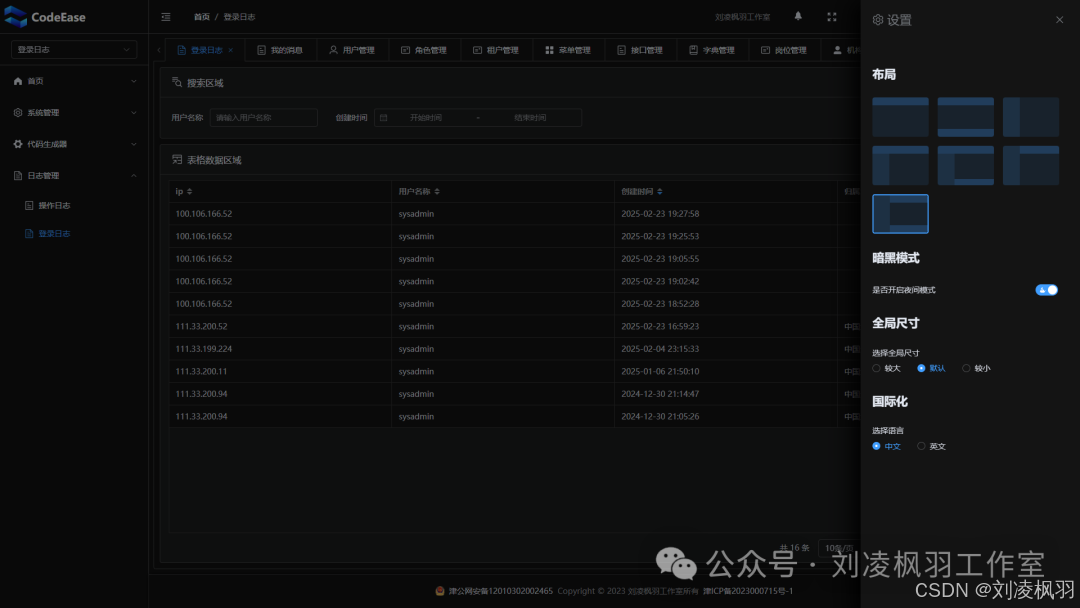Choose the third layout thumbnail in top row
This screenshot has width=1080, height=608.
point(1031,117)
